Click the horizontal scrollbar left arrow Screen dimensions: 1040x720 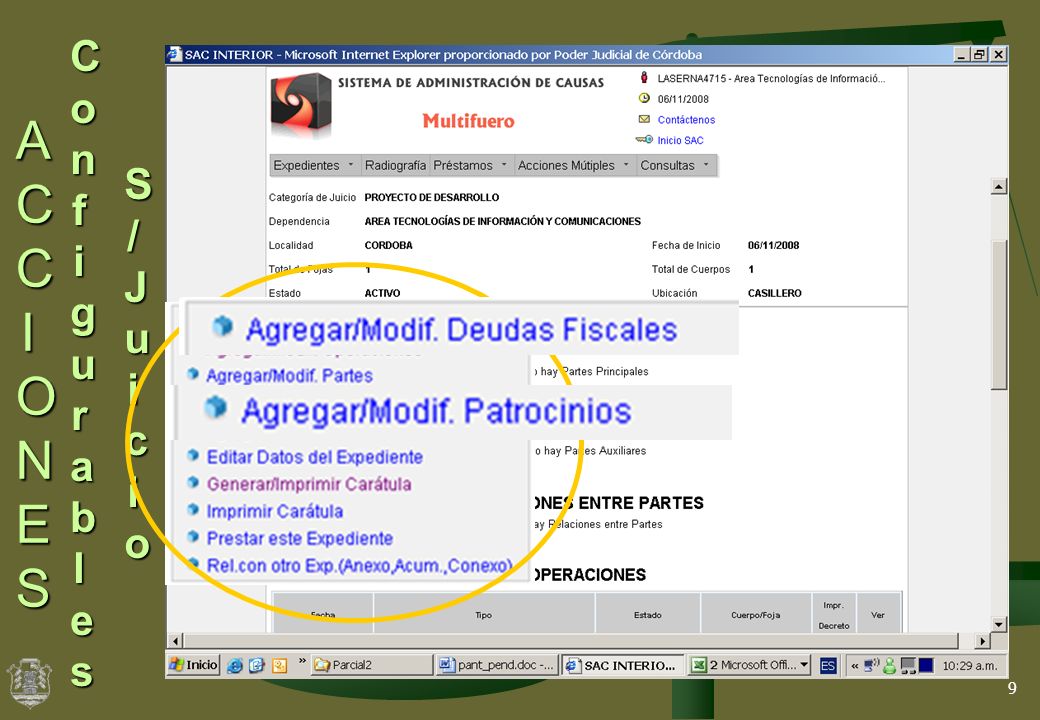click(176, 640)
